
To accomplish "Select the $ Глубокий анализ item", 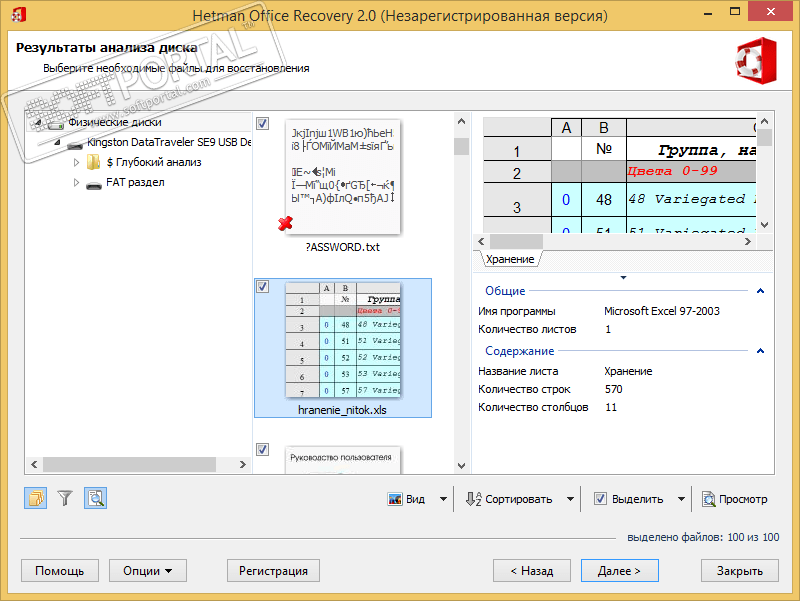I will point(154,162).
